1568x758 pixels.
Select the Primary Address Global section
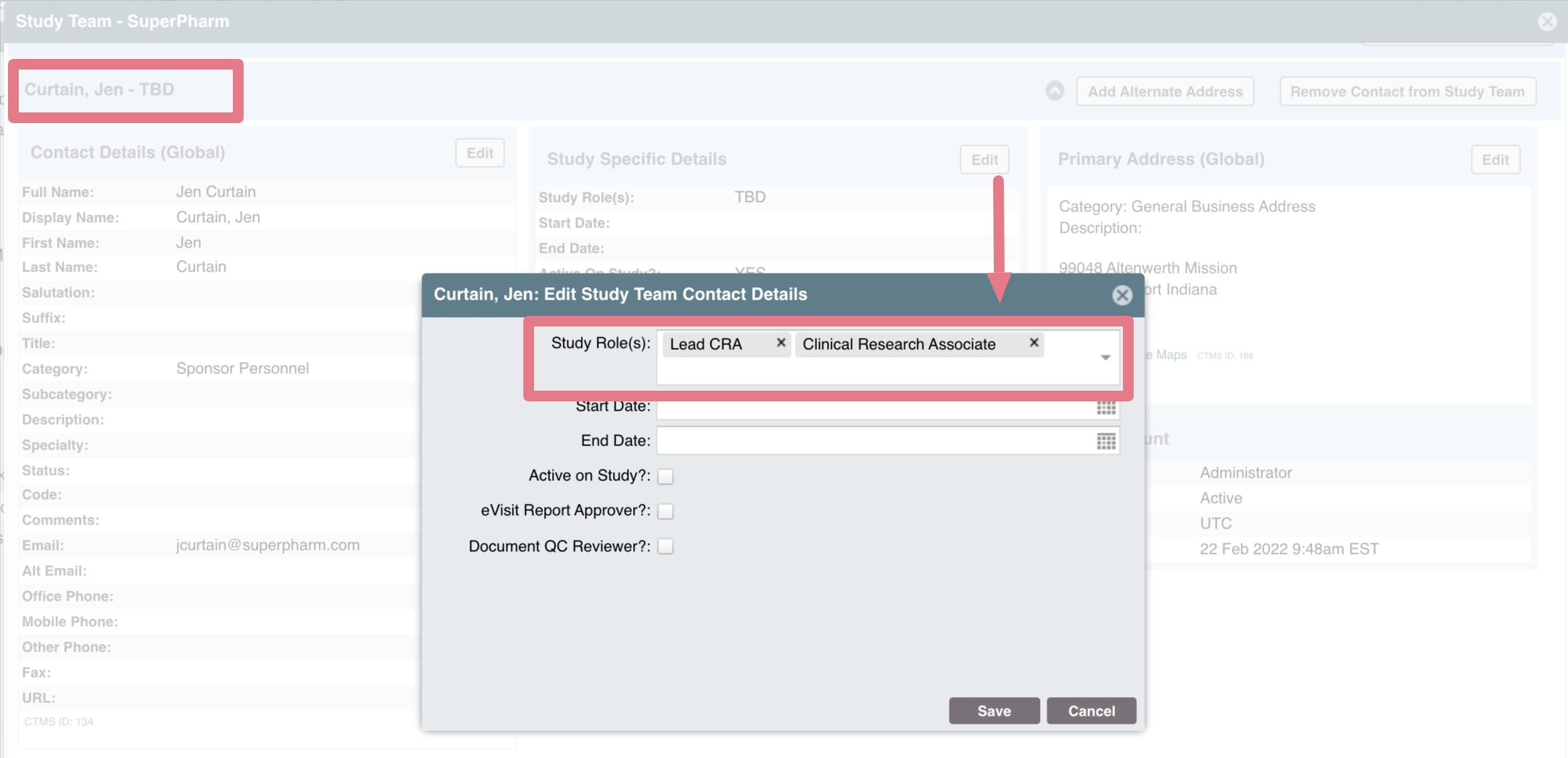1163,158
